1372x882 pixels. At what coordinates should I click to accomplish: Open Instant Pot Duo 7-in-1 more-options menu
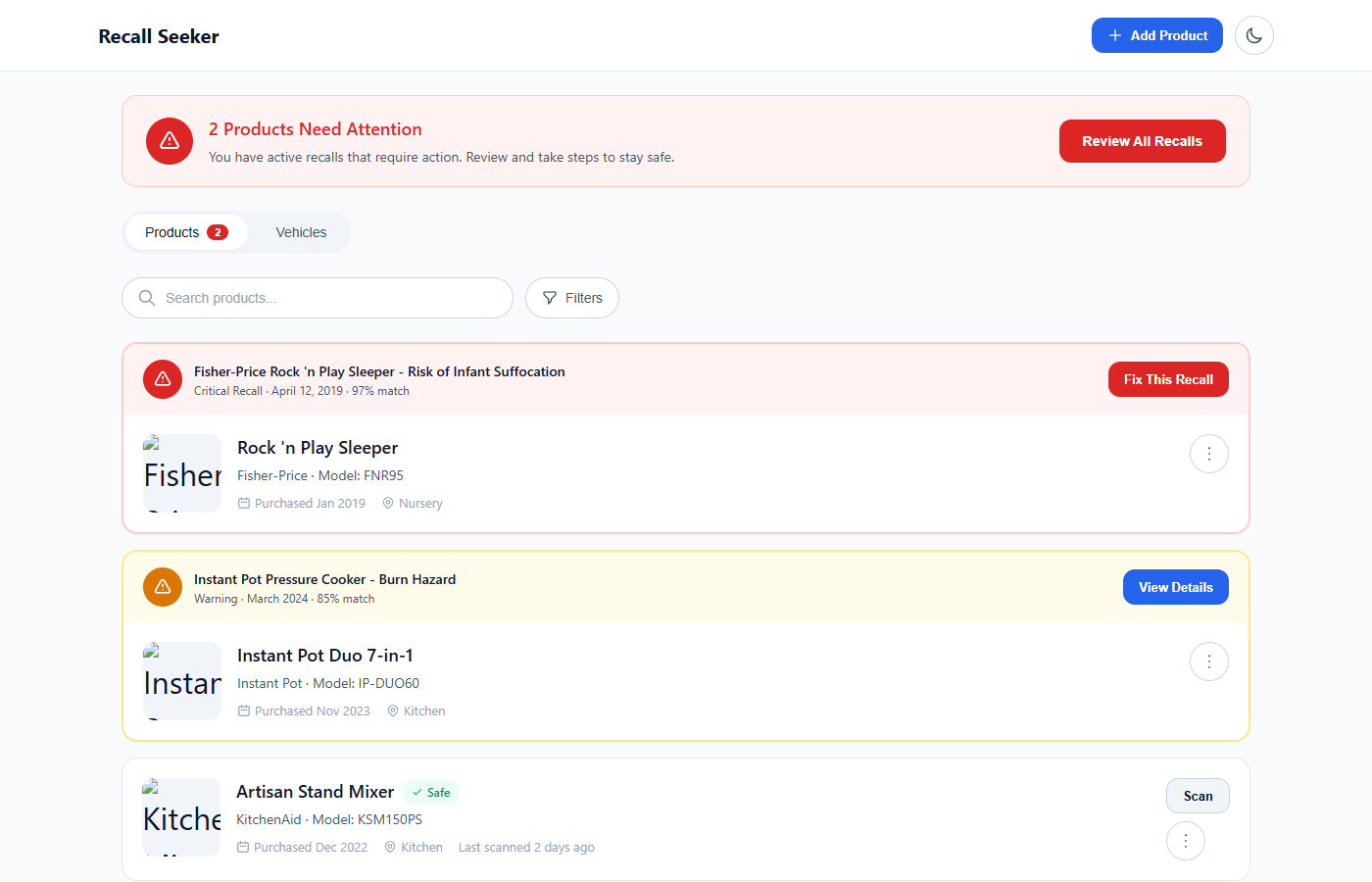tap(1209, 661)
